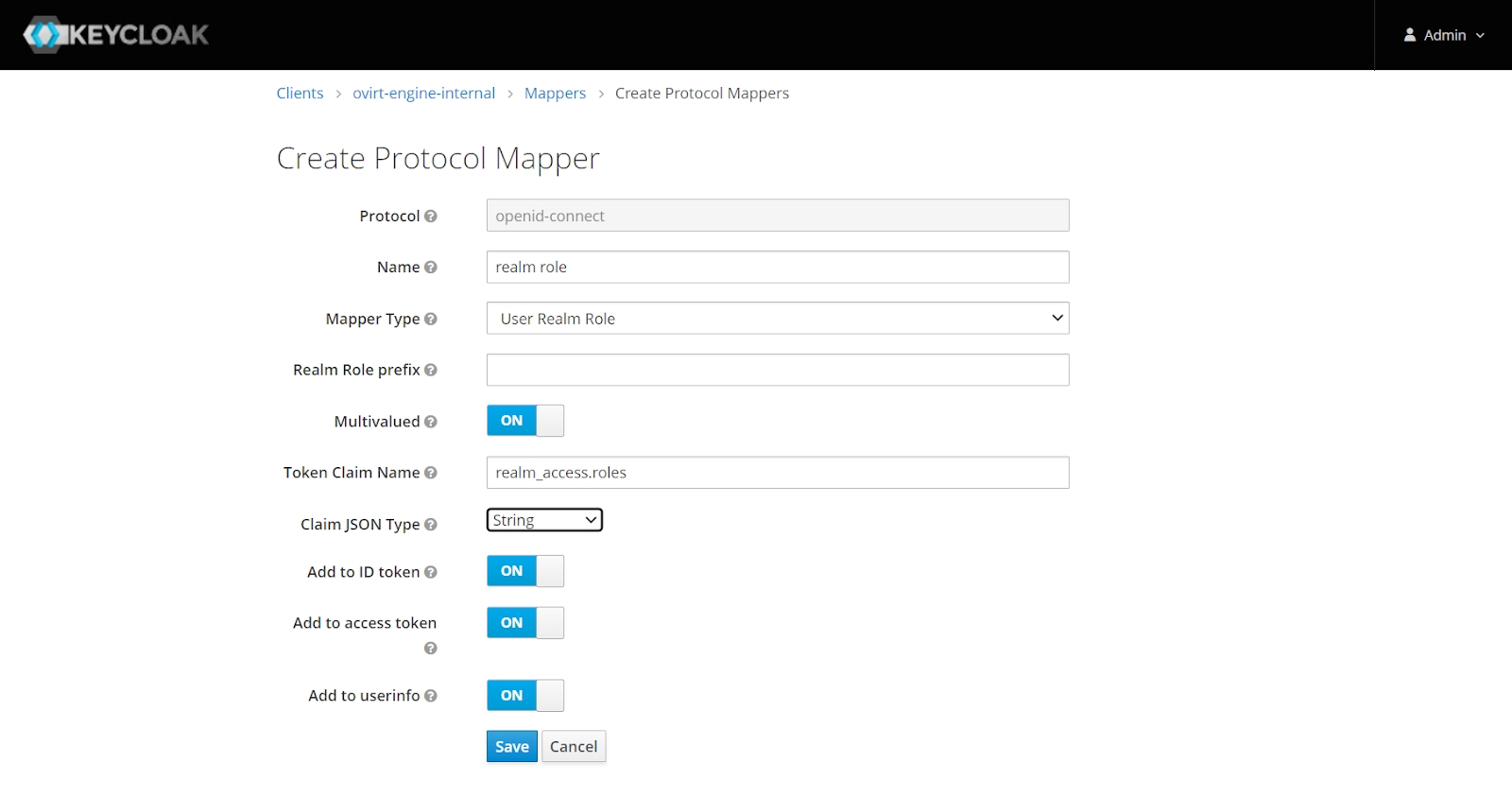
Task: Click the Keycloak logo icon
Action: pyautogui.click(x=43, y=35)
